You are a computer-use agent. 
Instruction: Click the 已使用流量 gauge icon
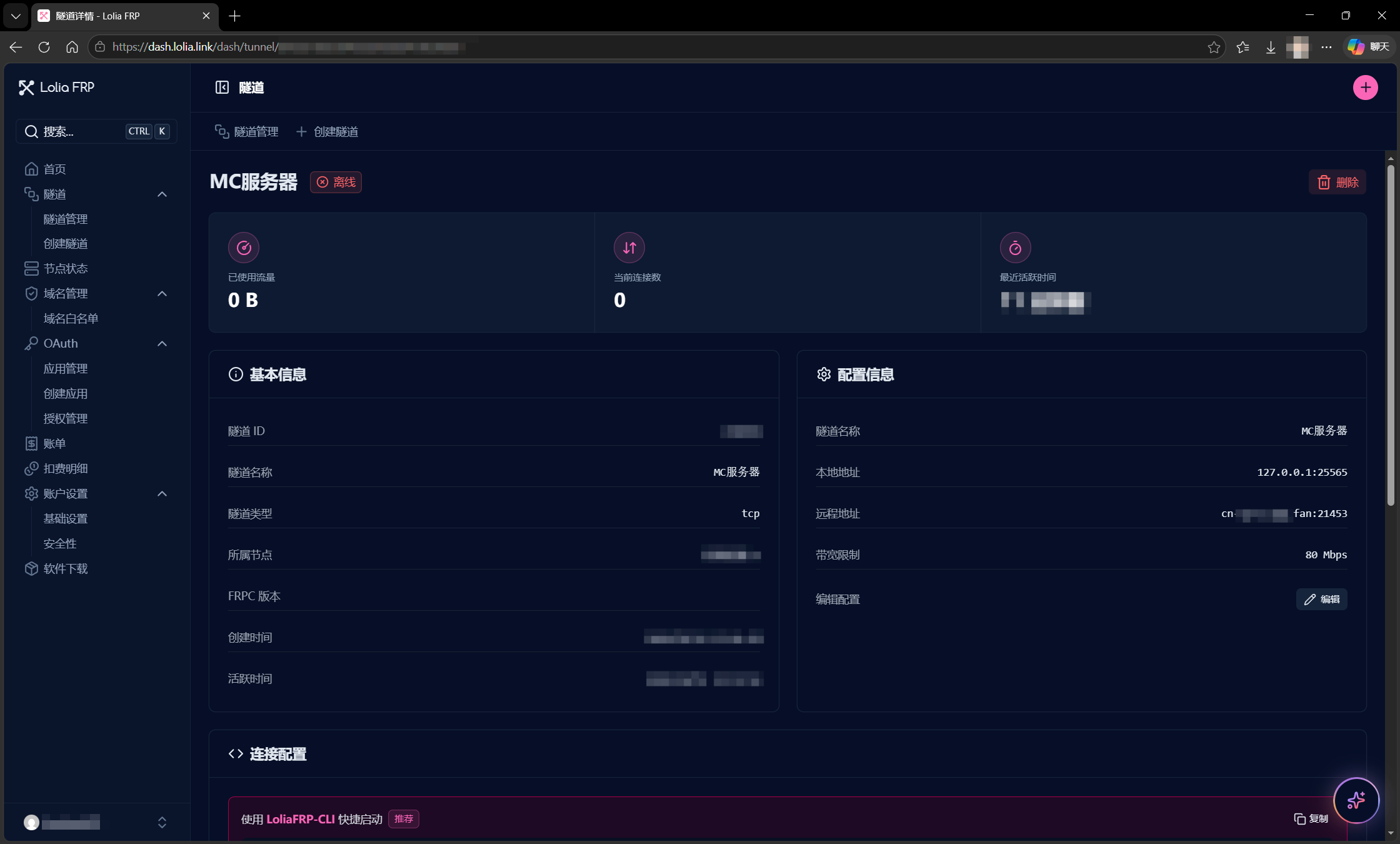[x=244, y=248]
